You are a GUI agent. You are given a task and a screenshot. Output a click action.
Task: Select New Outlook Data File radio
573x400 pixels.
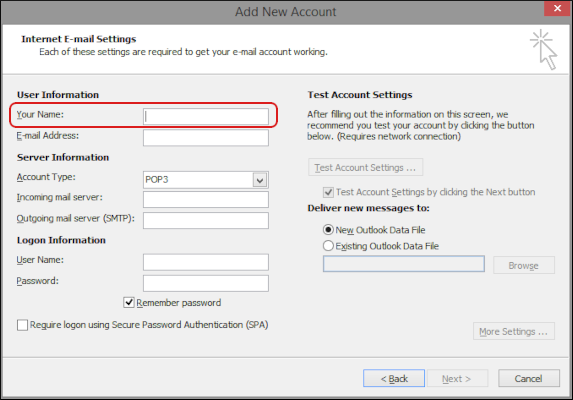(x=328, y=230)
